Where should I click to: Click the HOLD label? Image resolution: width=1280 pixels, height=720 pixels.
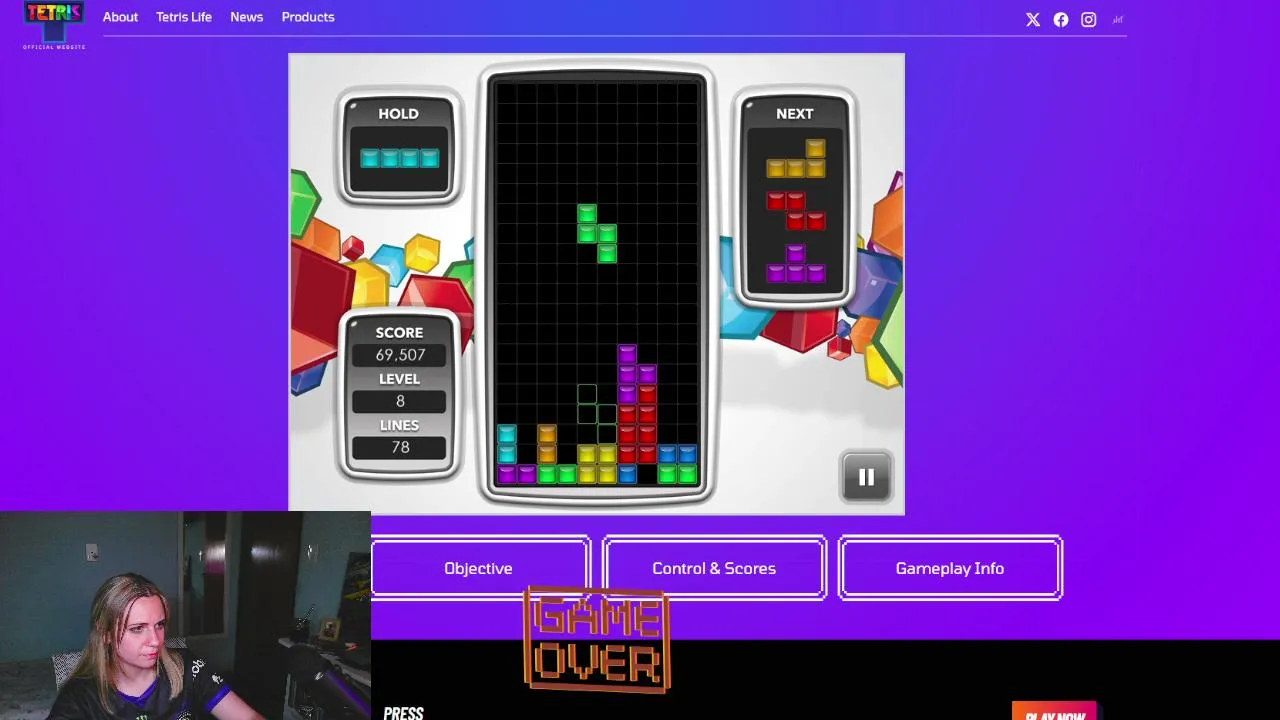[398, 114]
